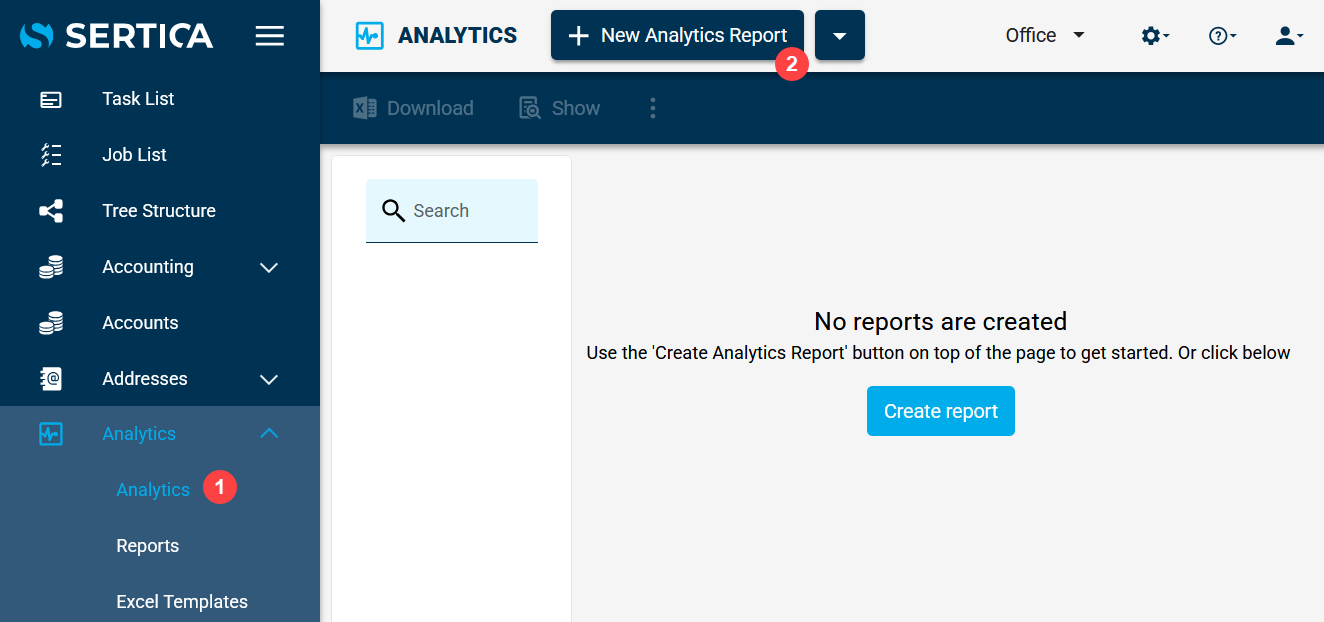Open the user profile menu
The width and height of the screenshot is (1324, 622).
[x=1289, y=36]
